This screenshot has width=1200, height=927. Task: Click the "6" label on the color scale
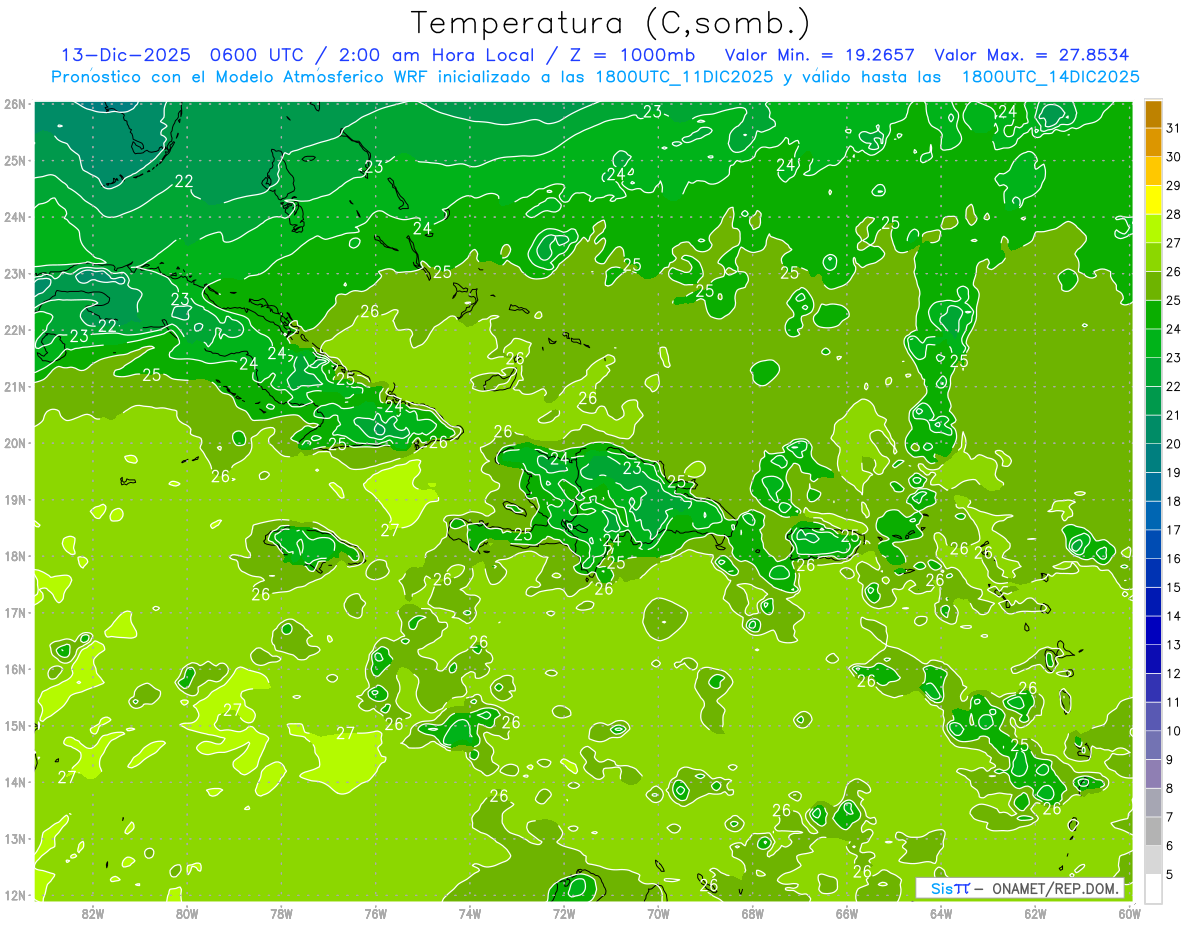pyautogui.click(x=1170, y=845)
